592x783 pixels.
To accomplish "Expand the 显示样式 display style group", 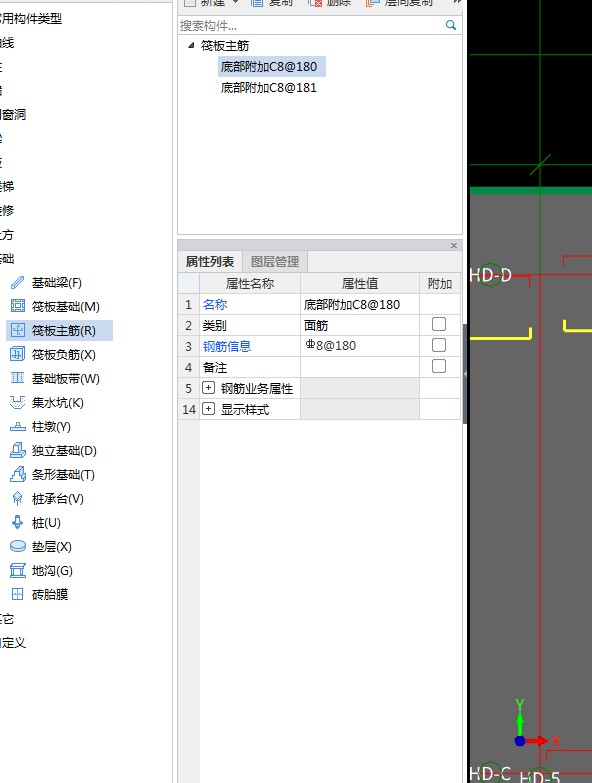I will (208, 409).
